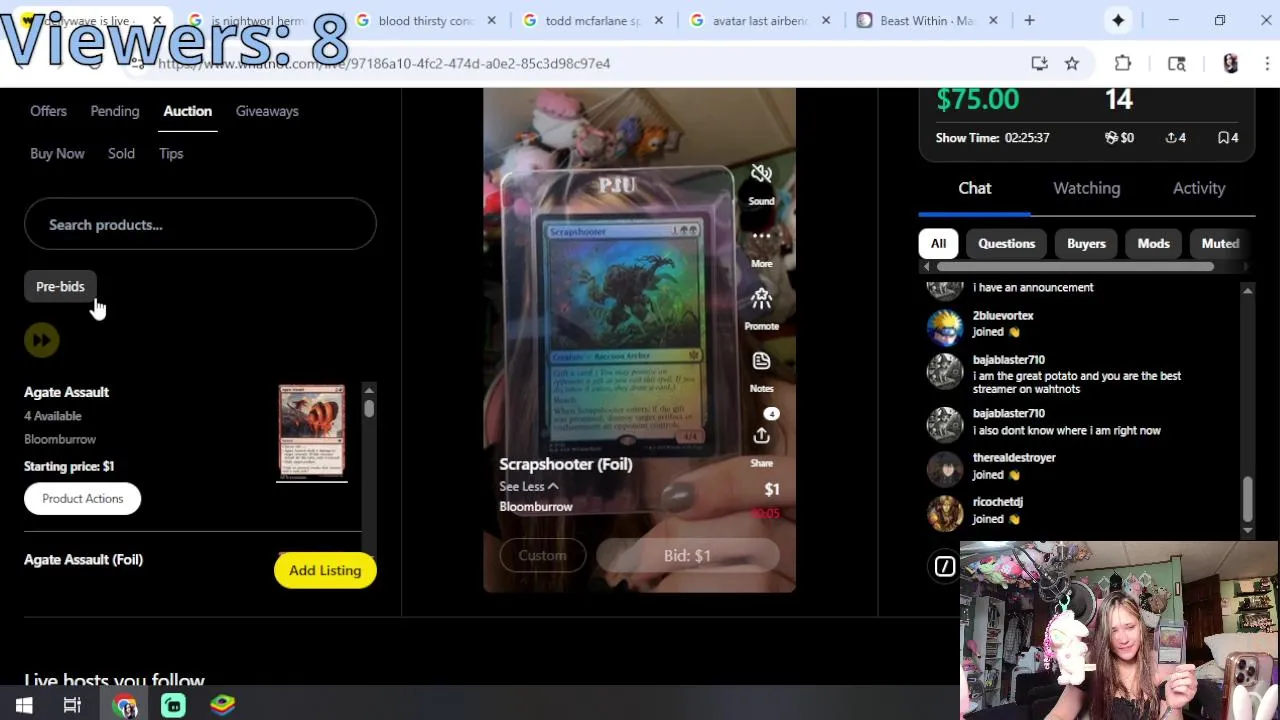Filter chat by Muted

click(1220, 243)
